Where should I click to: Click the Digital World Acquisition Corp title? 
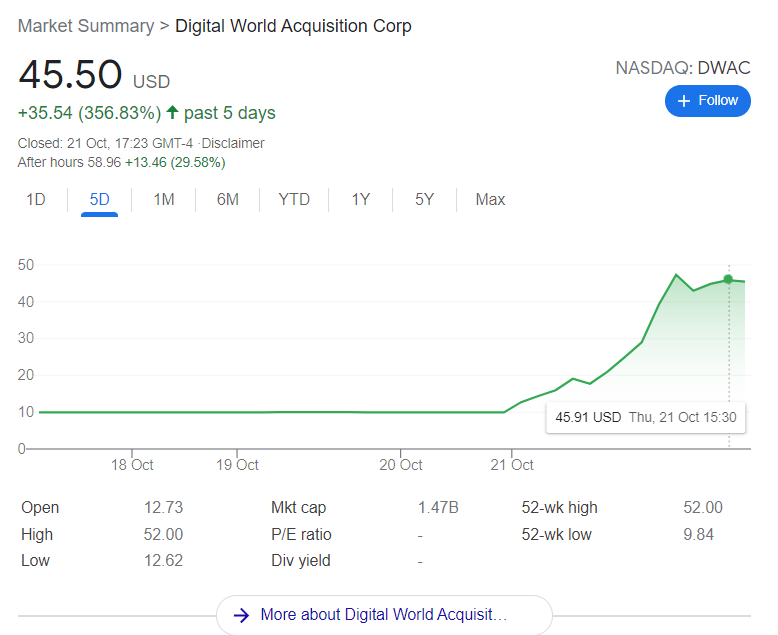pyautogui.click(x=293, y=26)
